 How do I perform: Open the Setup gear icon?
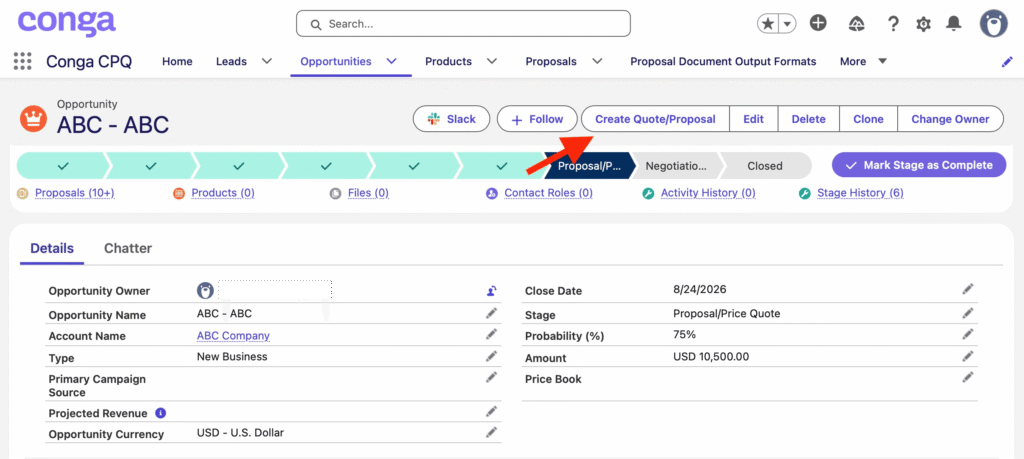click(x=923, y=24)
